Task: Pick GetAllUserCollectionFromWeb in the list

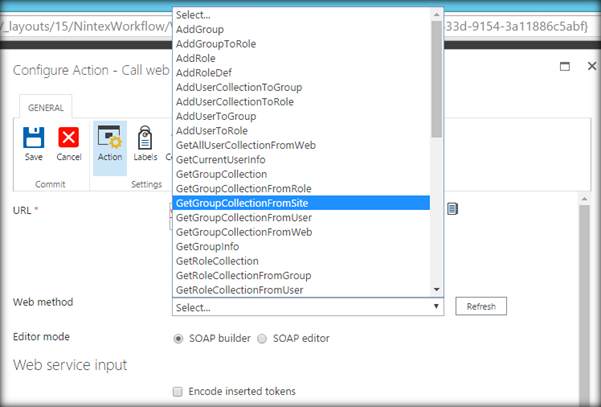Action: (x=301, y=145)
